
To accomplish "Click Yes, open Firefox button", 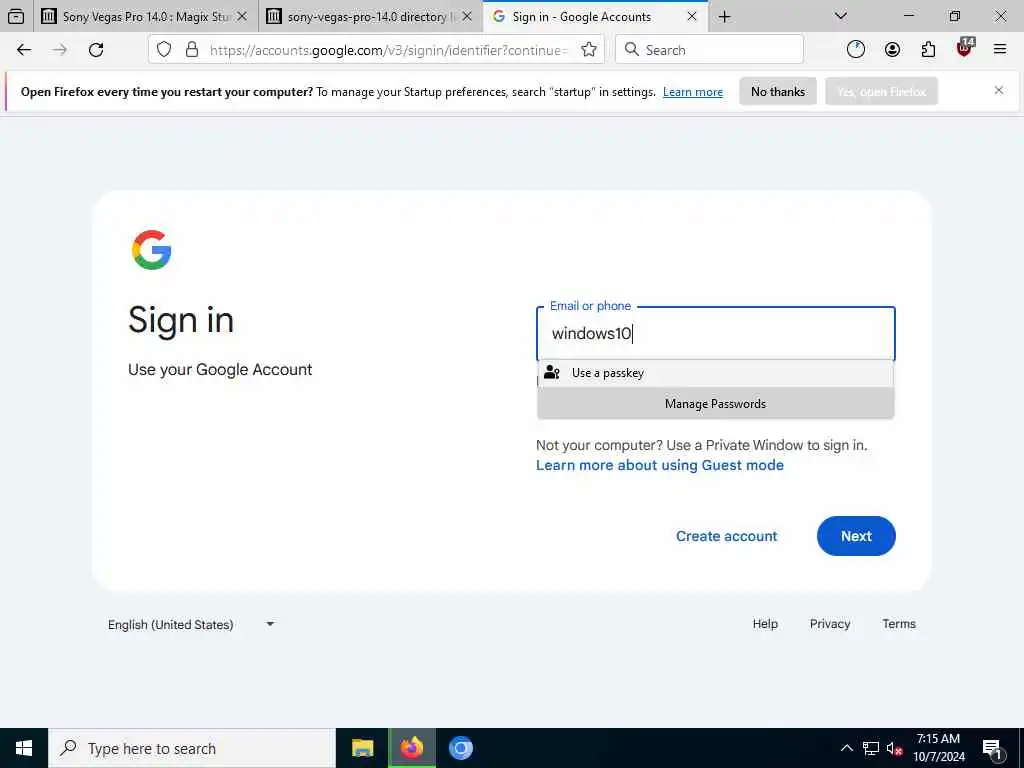I will (x=882, y=91).
